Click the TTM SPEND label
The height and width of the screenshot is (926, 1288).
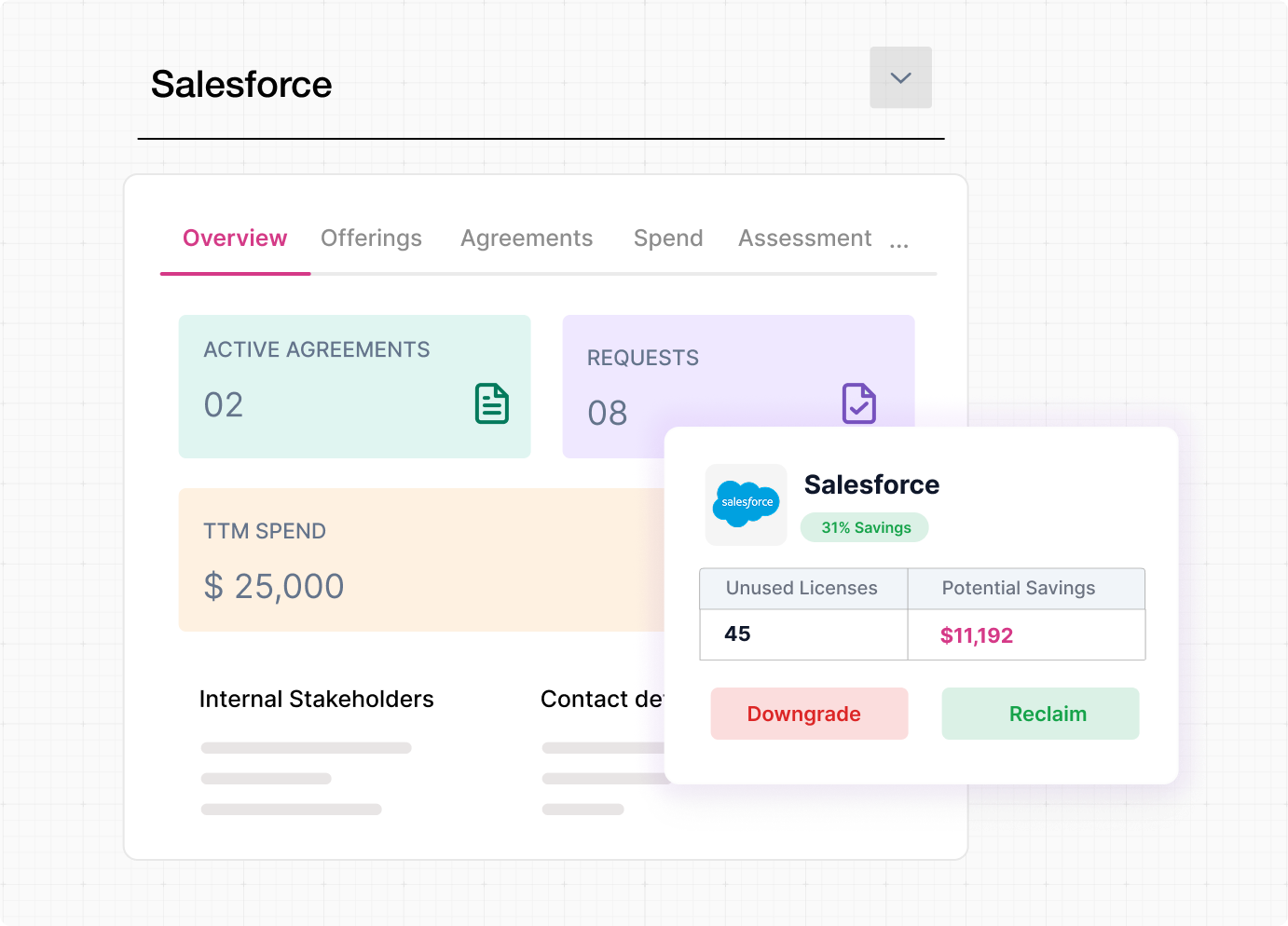265,531
